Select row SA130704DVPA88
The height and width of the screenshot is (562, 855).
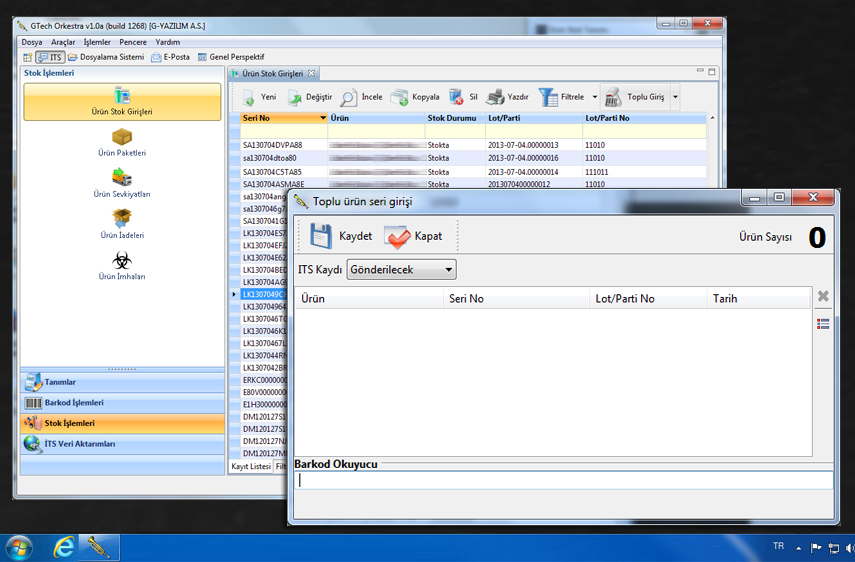(473, 145)
